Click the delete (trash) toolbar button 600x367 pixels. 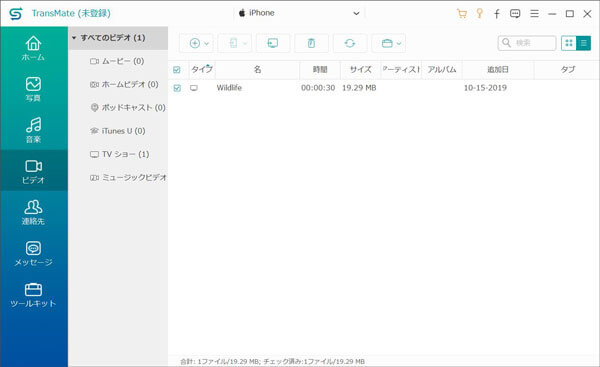pos(311,43)
